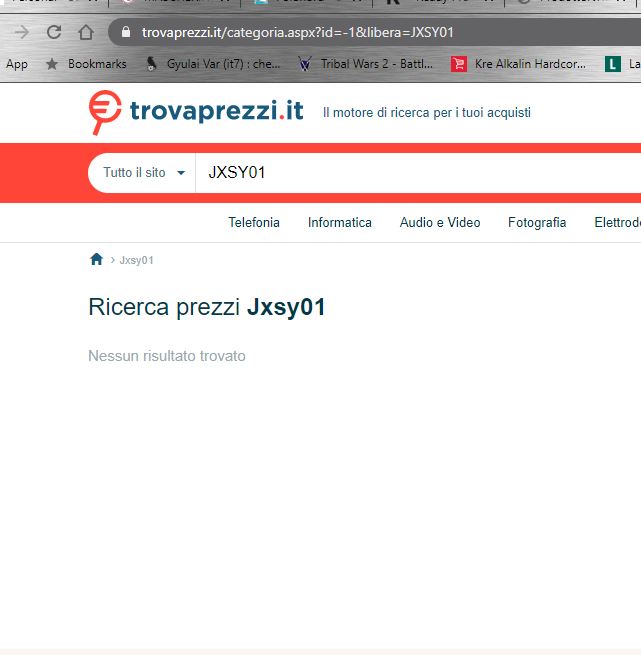Open the Audio e Video category
This screenshot has width=641, height=655.
440,222
